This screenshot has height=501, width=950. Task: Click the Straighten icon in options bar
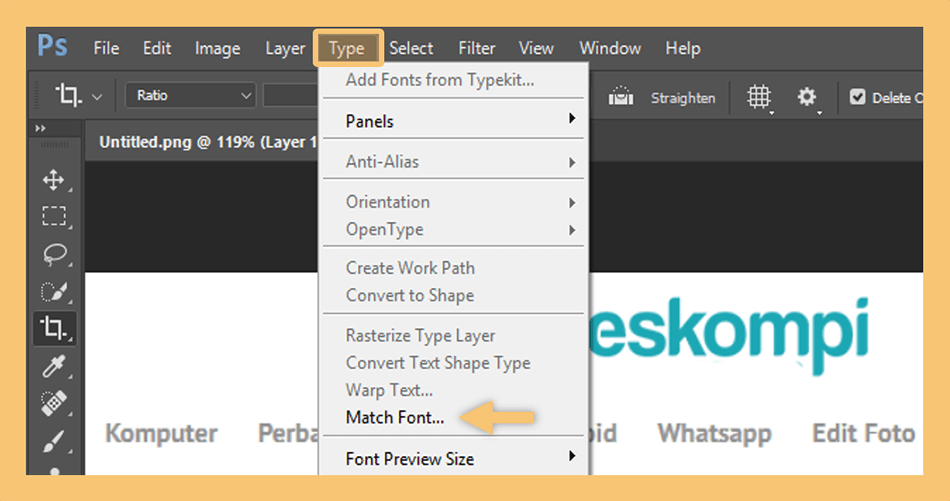click(620, 96)
